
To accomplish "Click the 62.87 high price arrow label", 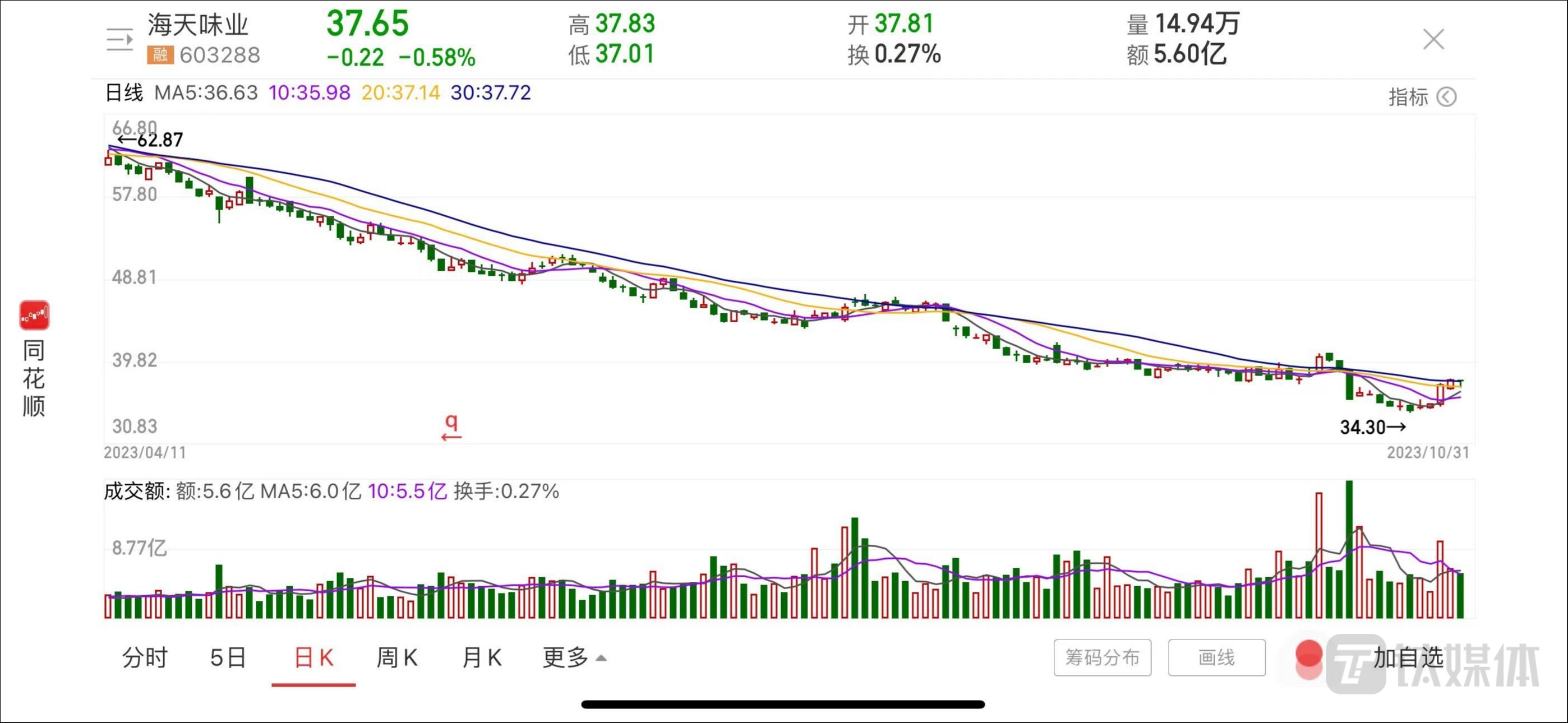I will (150, 140).
